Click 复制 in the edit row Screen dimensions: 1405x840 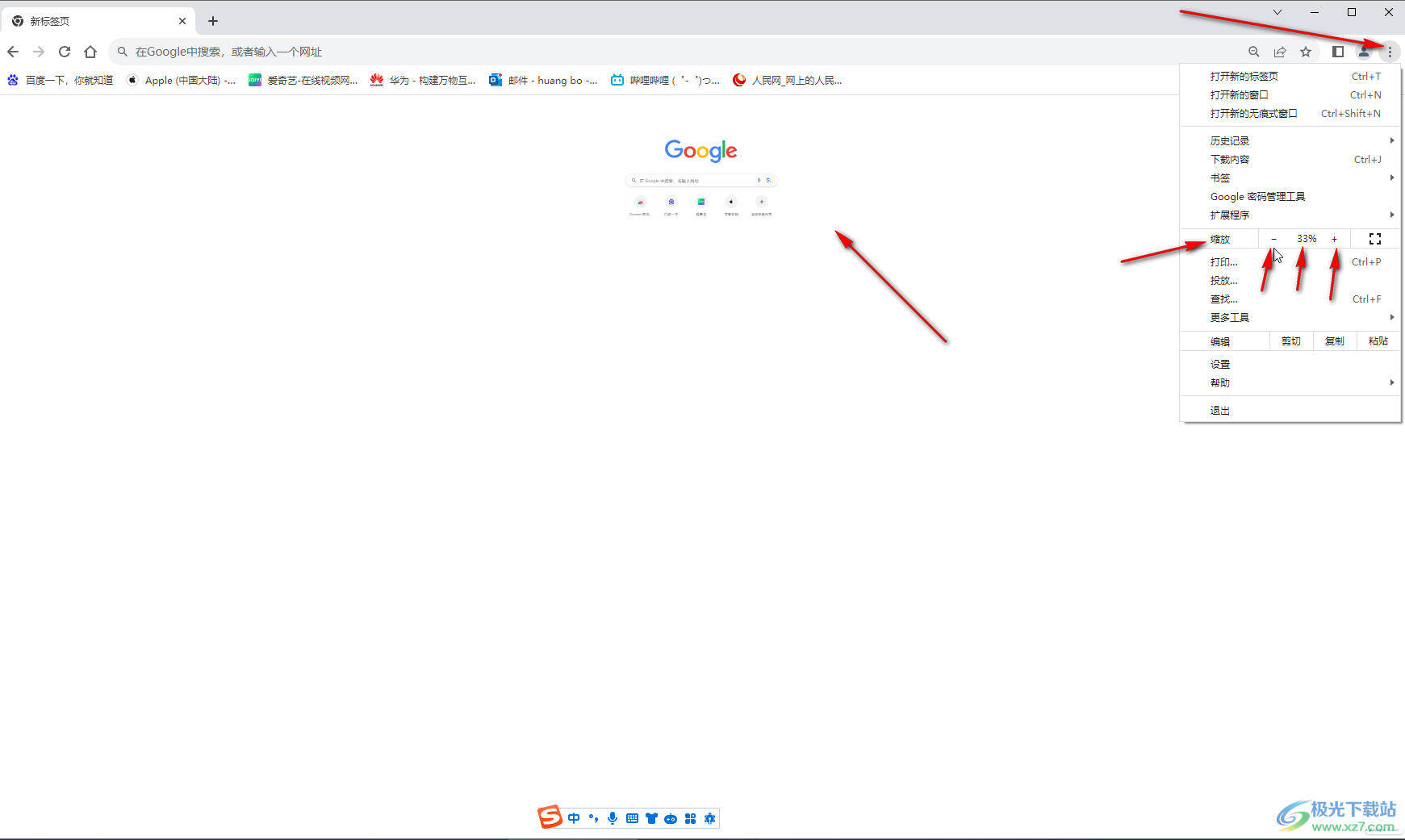[1335, 341]
